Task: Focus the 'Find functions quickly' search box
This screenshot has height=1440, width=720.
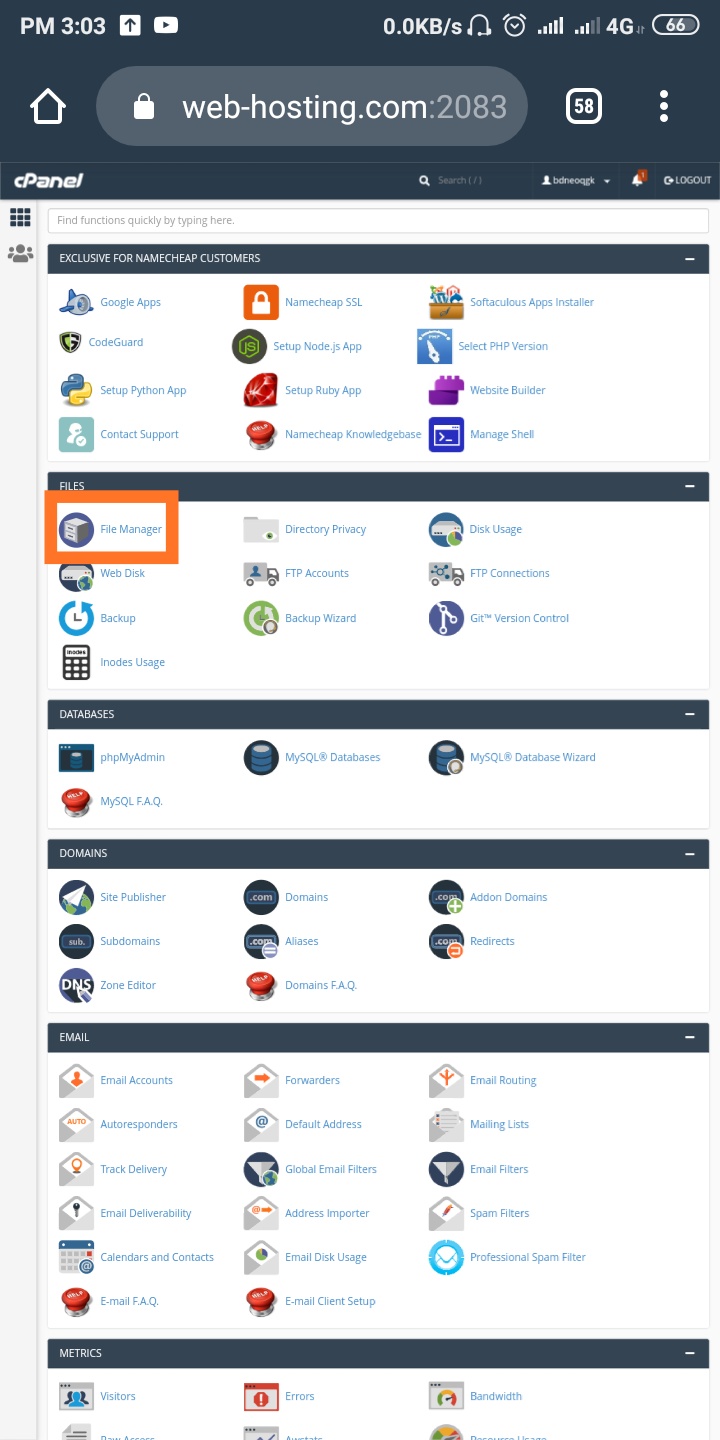Action: [378, 220]
